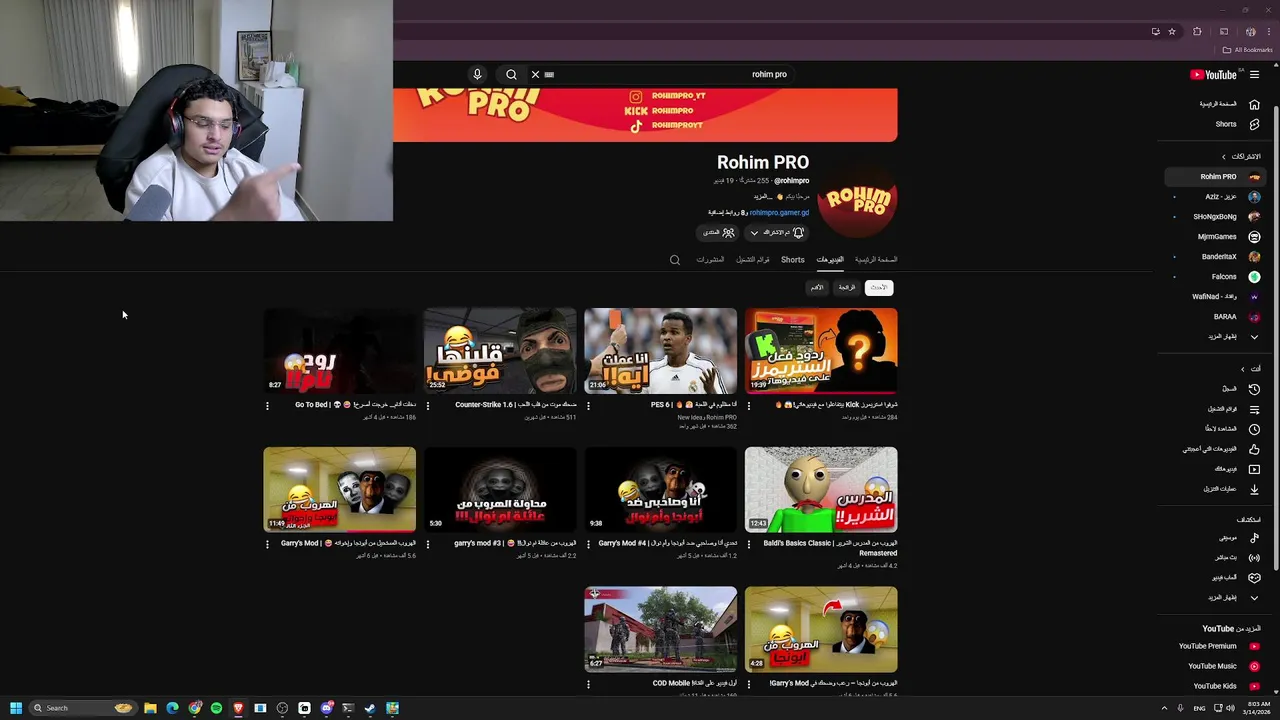1280x720 pixels.
Task: Open WafiNad channel in sidebar
Action: point(1215,296)
